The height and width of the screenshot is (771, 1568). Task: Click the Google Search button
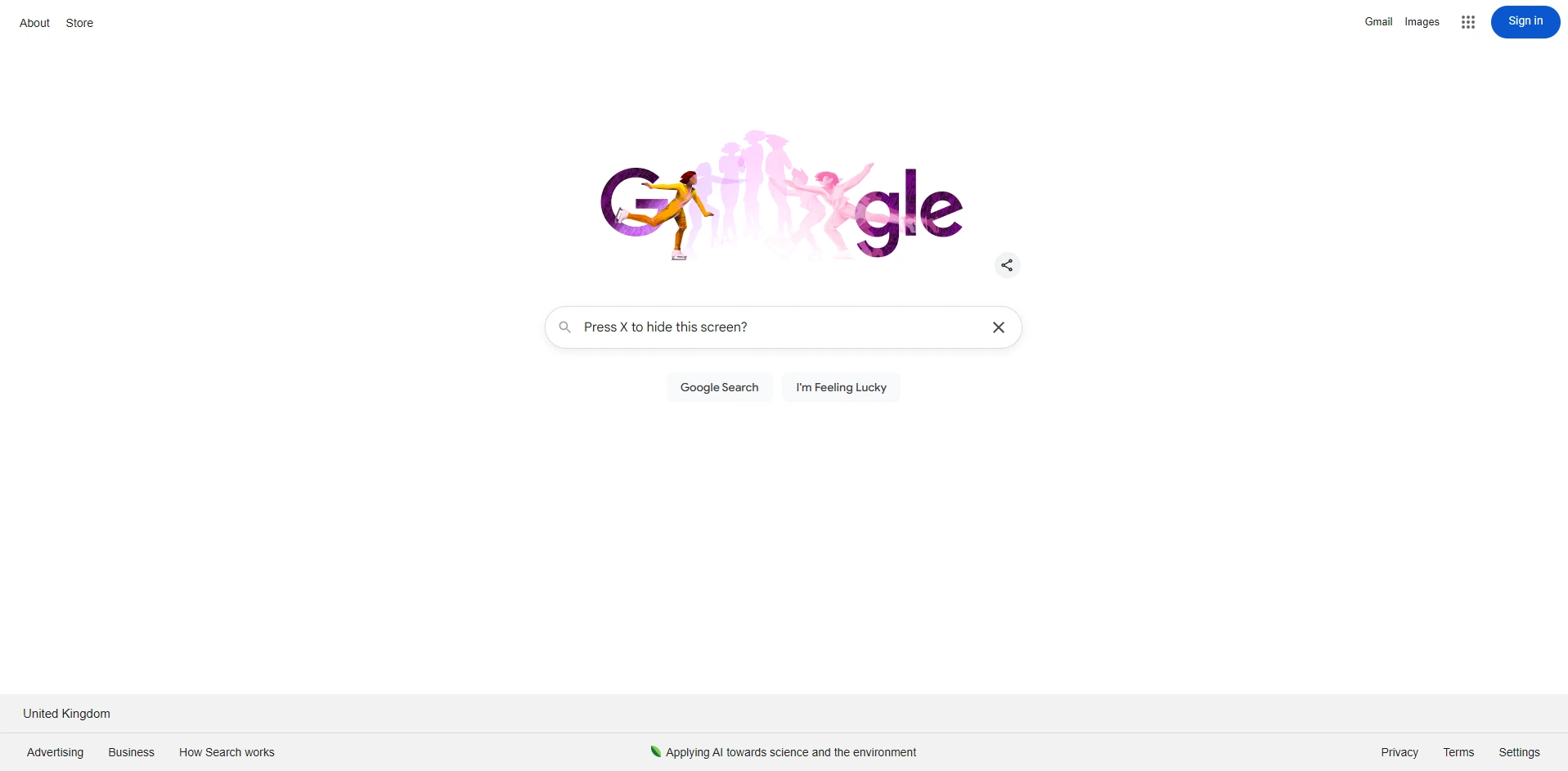click(719, 387)
